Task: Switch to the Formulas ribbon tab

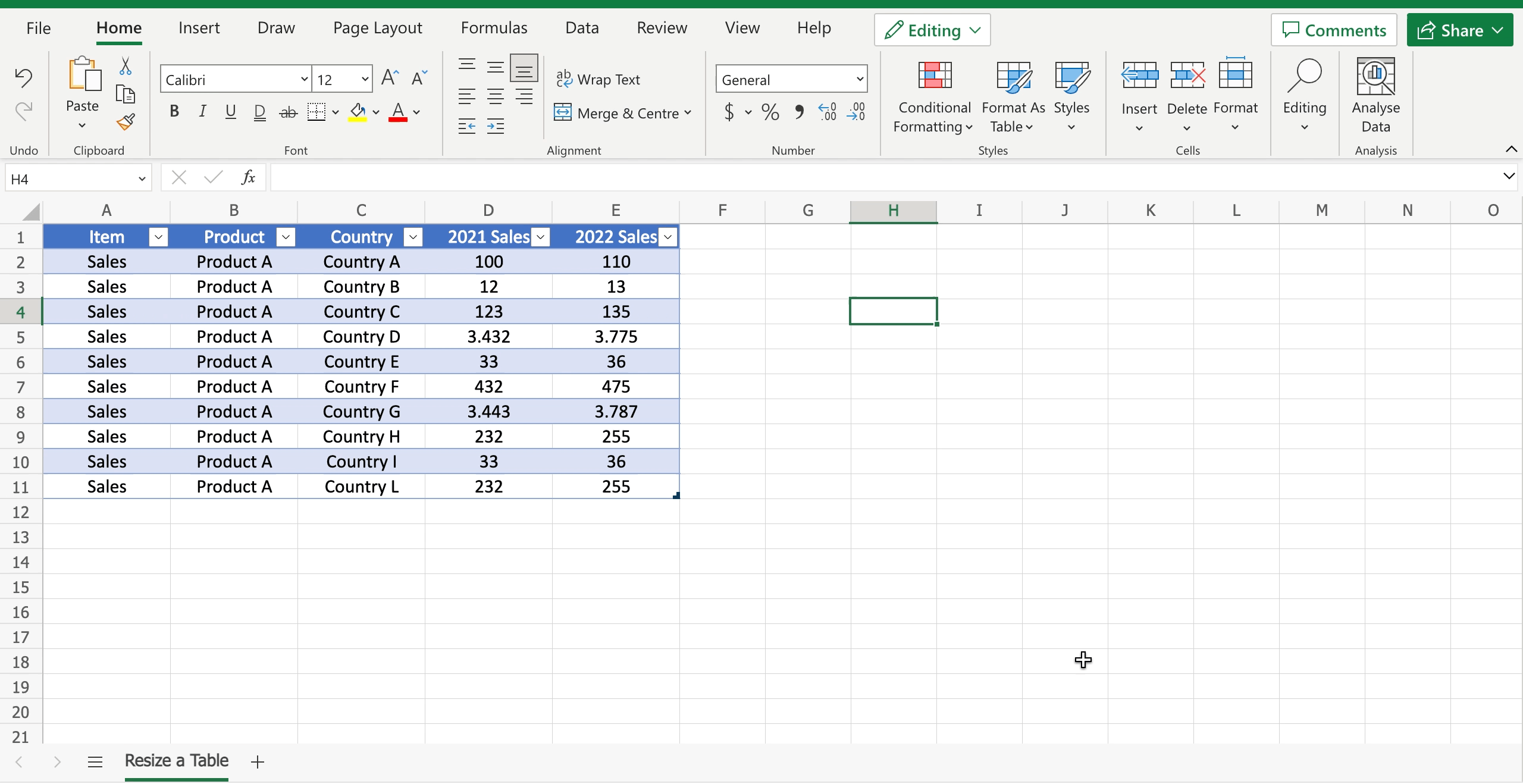Action: 494,27
